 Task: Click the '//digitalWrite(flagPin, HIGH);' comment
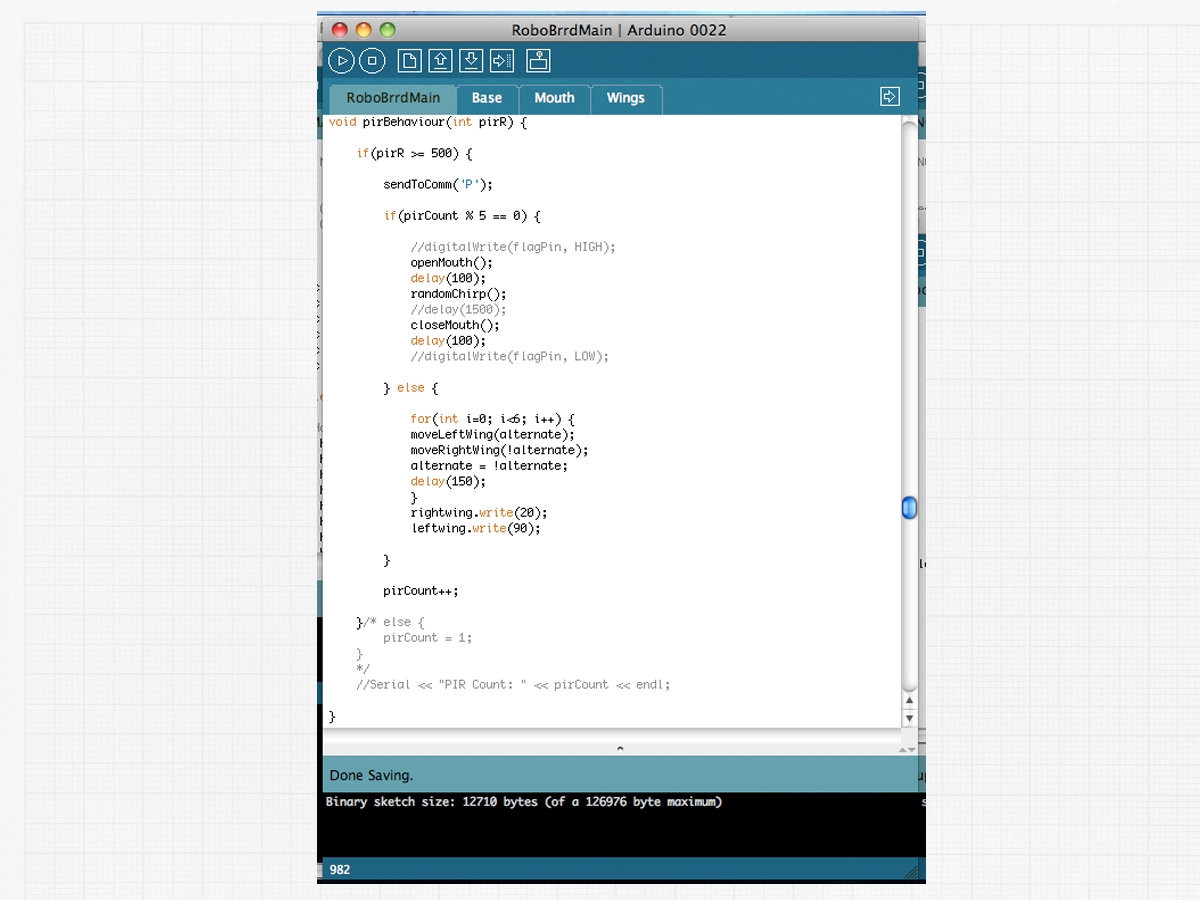click(513, 247)
